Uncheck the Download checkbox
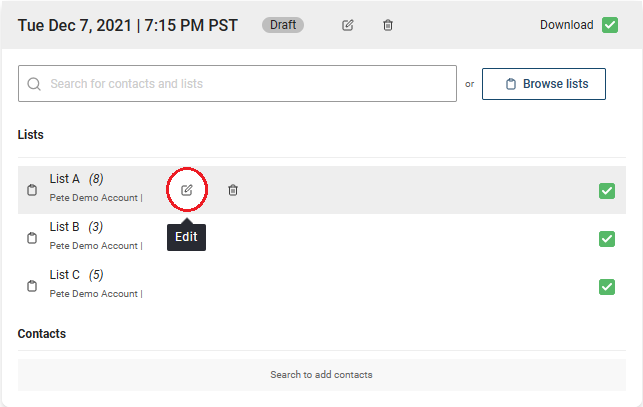The height and width of the screenshot is (407, 643). click(x=610, y=25)
